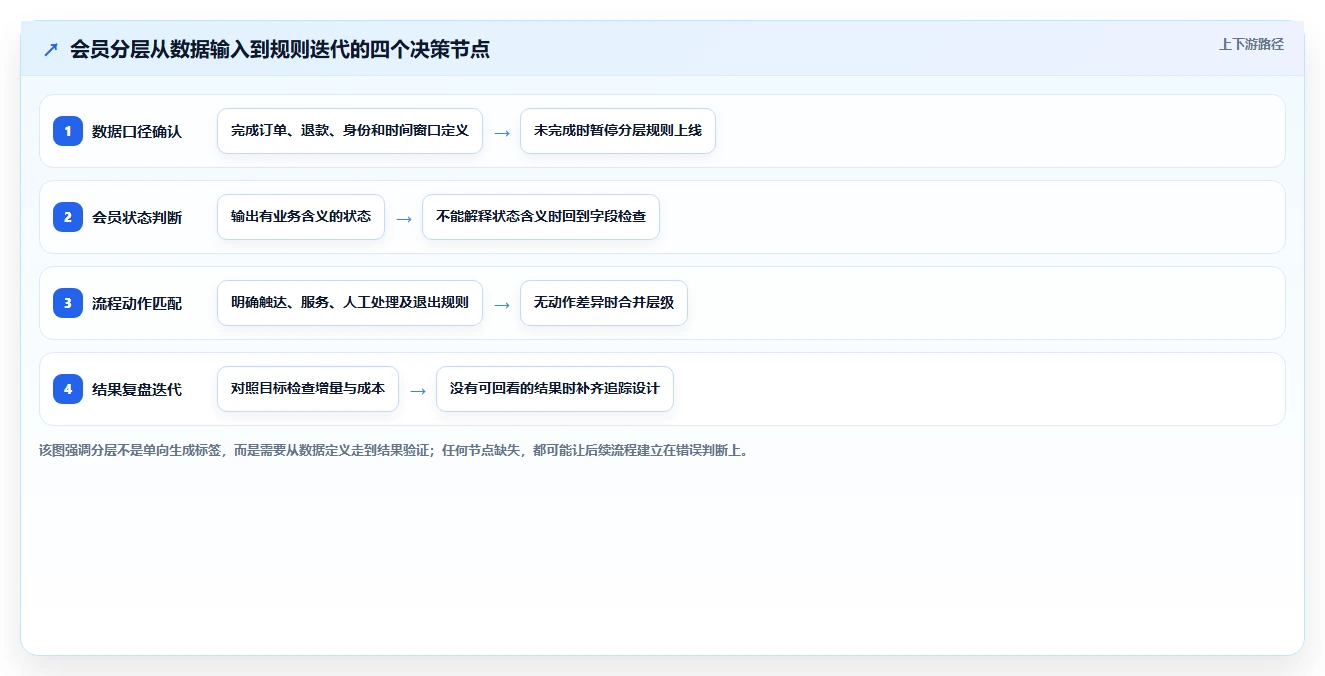Viewport: 1325px width, 676px height.
Task: Click the box 没有可回看的结果时补齐追踪设计
Action: coord(555,389)
